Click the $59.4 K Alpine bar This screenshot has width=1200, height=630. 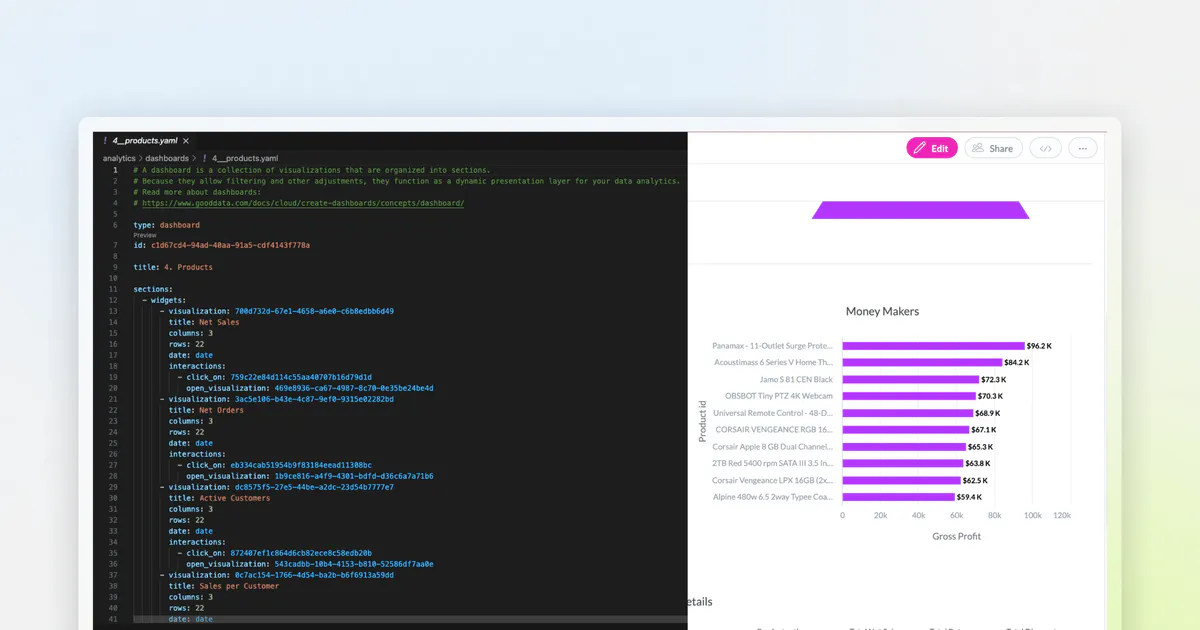point(898,497)
